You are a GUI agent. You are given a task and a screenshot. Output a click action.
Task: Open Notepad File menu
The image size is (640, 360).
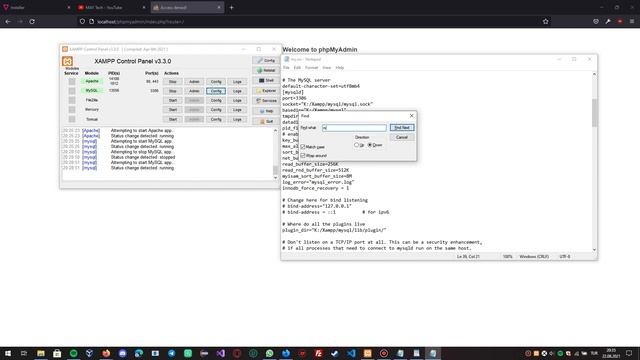286,68
